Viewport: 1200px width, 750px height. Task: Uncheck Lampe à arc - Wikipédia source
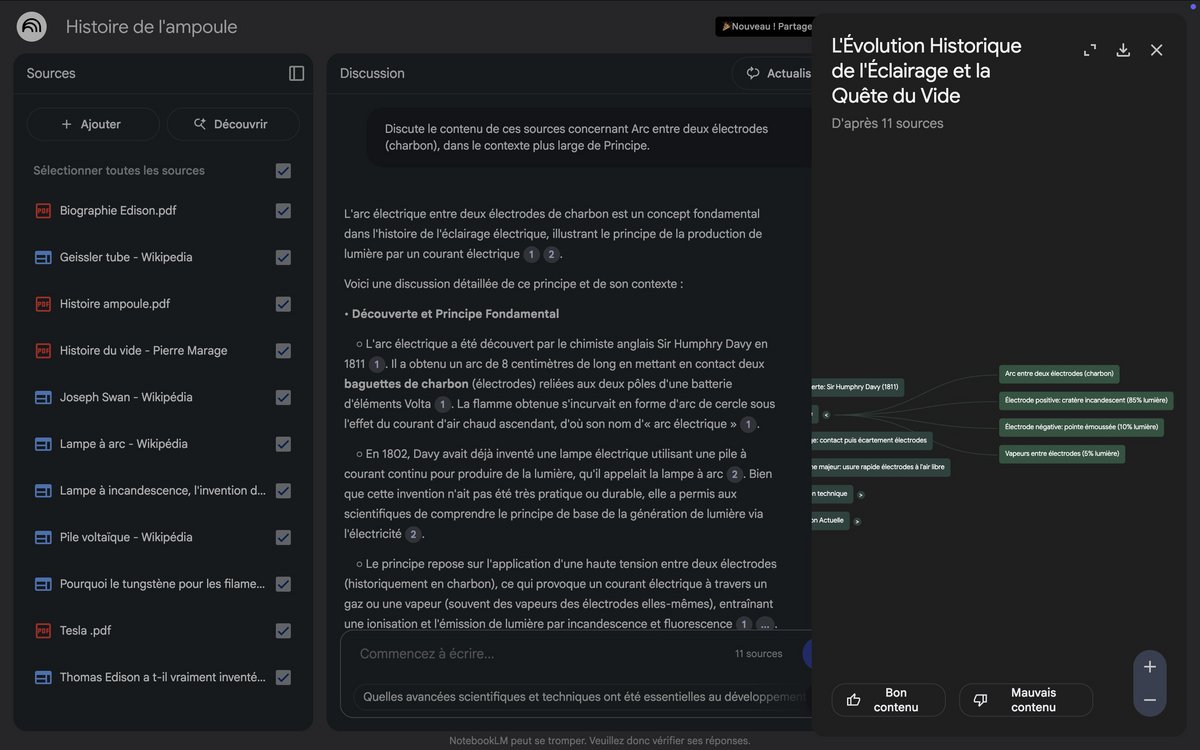point(283,444)
